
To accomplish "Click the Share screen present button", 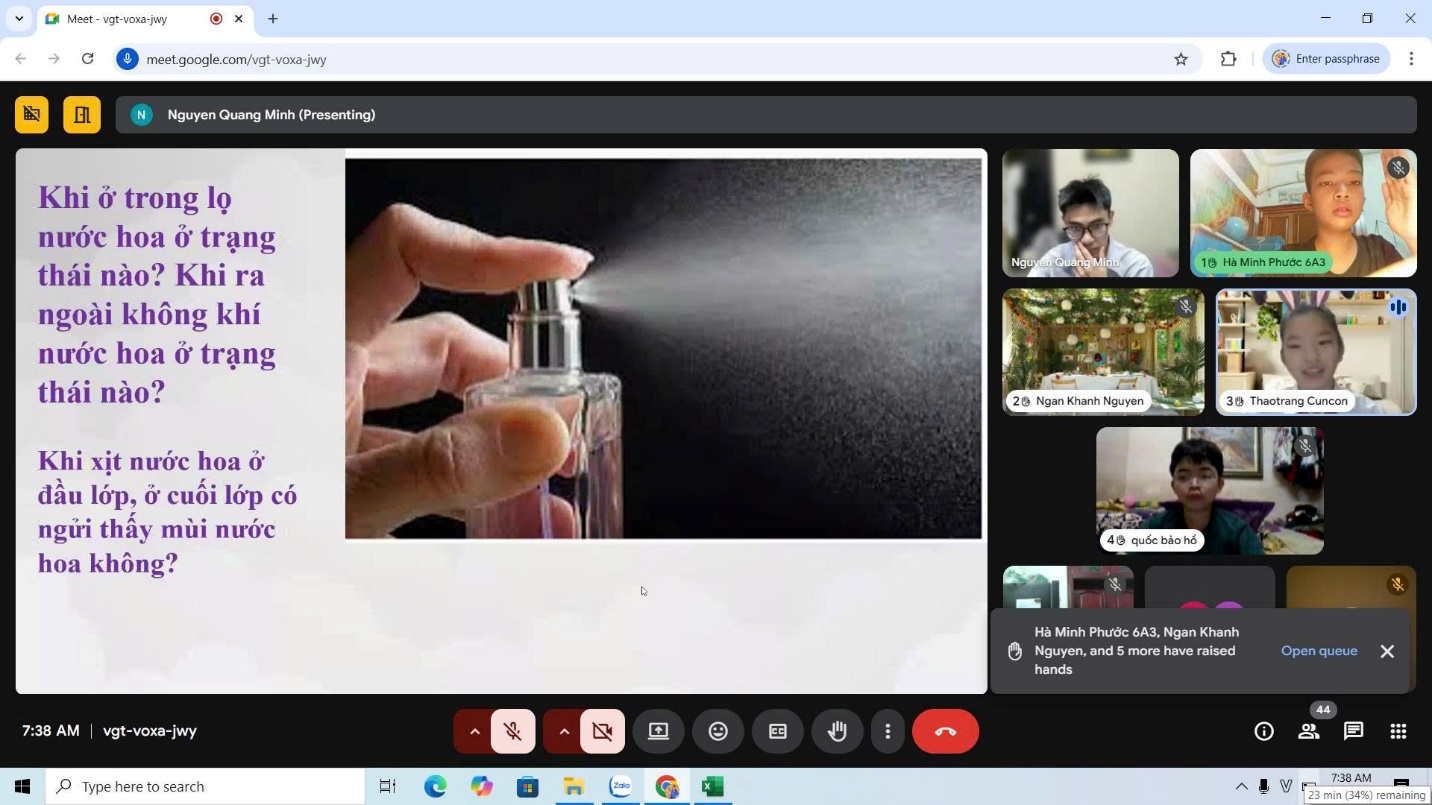I will [658, 731].
